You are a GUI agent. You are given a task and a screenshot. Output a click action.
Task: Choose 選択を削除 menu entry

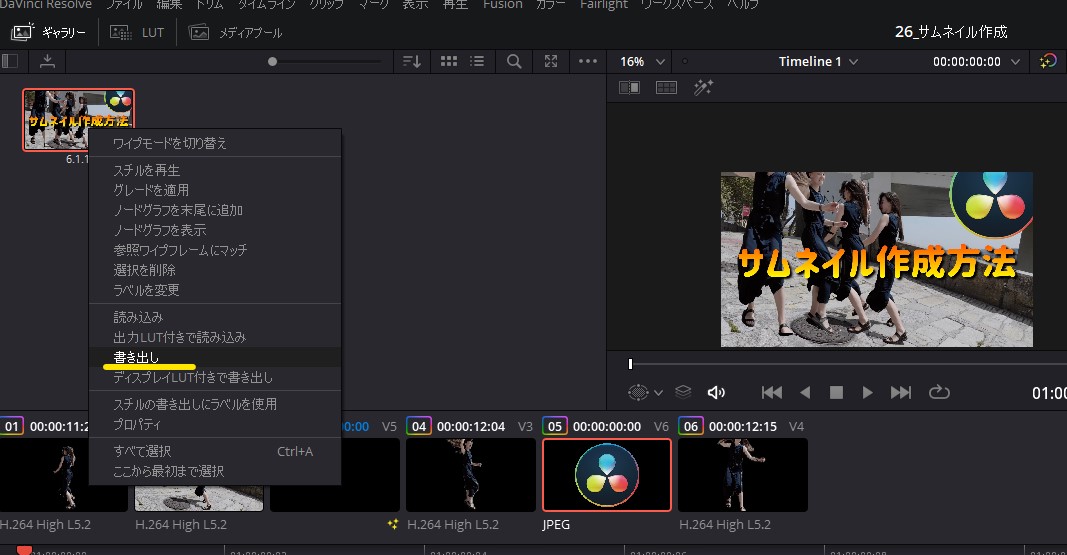click(x=215, y=270)
